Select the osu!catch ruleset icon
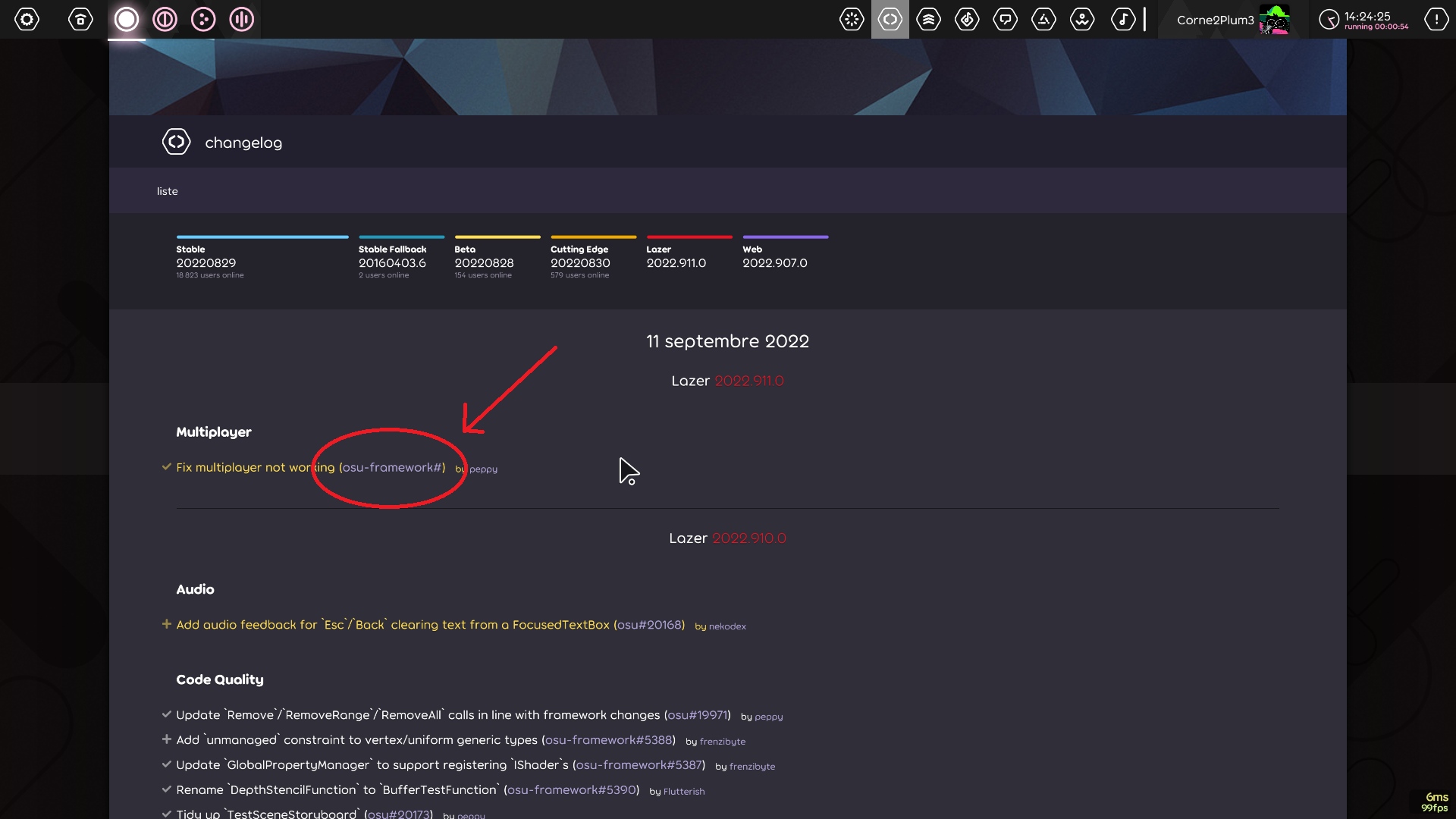This screenshot has height=819, width=1456. coord(202,19)
